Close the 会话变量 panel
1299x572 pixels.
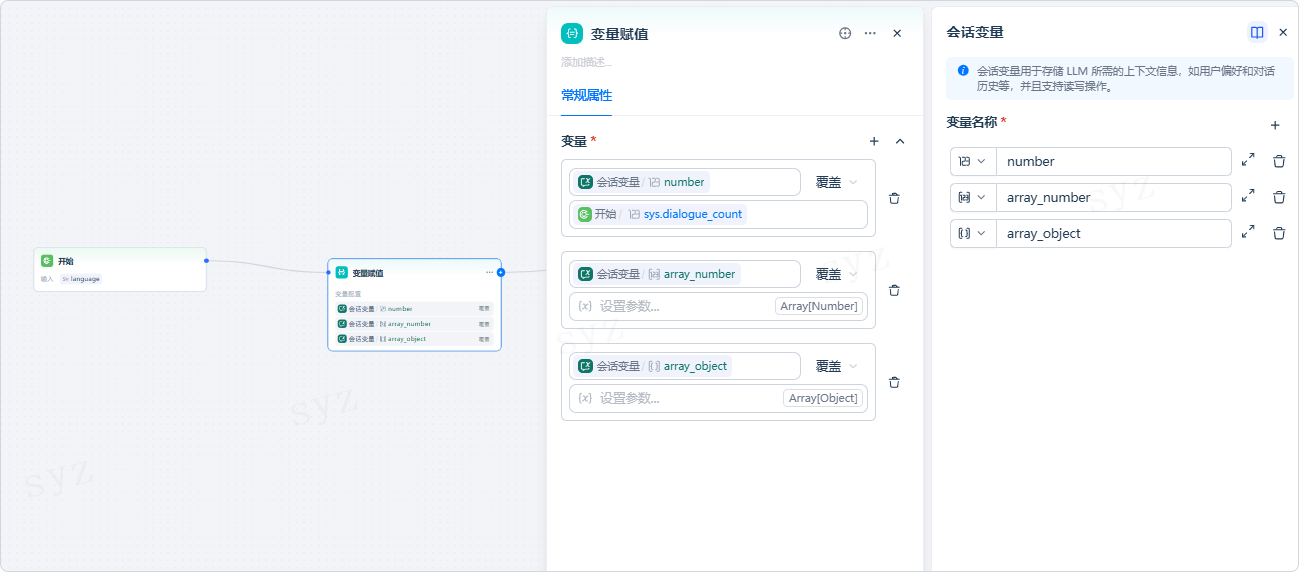coord(1283,32)
